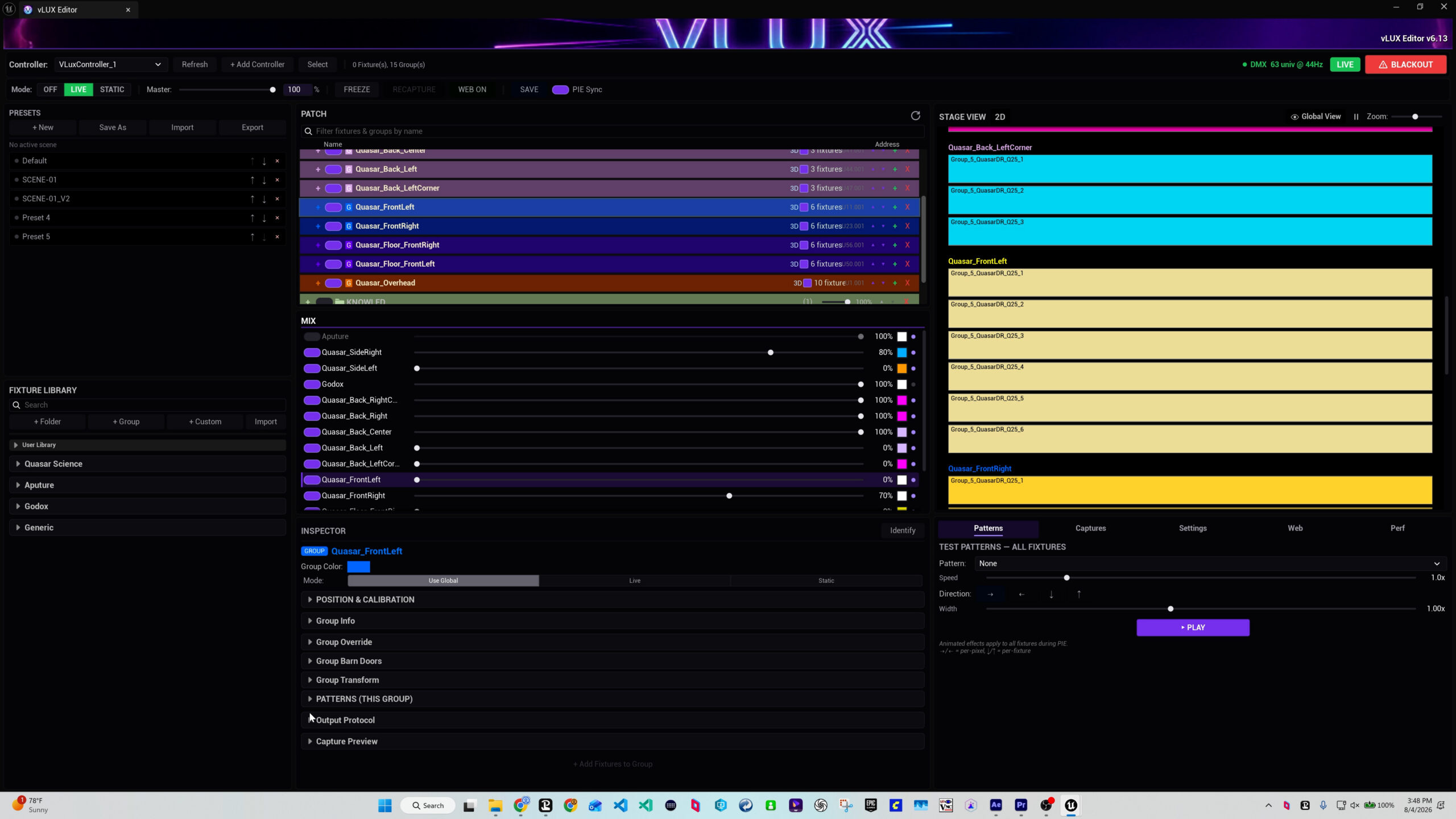Open the Perf tab
This screenshot has width=1456, height=819.
click(1397, 528)
